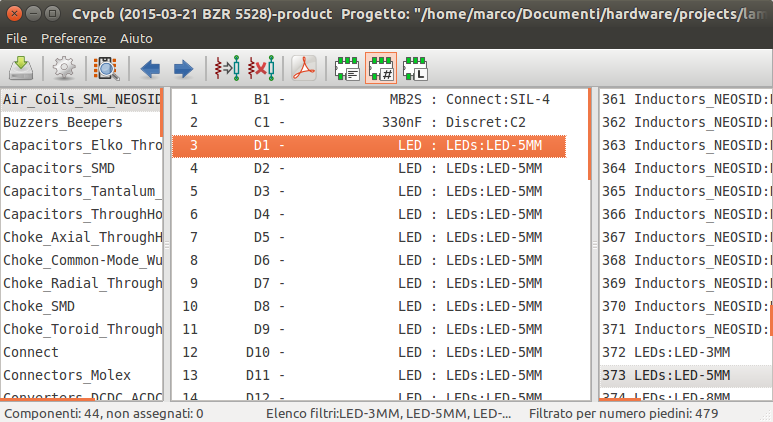Select the Capacitors_ThroughHo library
This screenshot has width=773, height=422.
81,214
